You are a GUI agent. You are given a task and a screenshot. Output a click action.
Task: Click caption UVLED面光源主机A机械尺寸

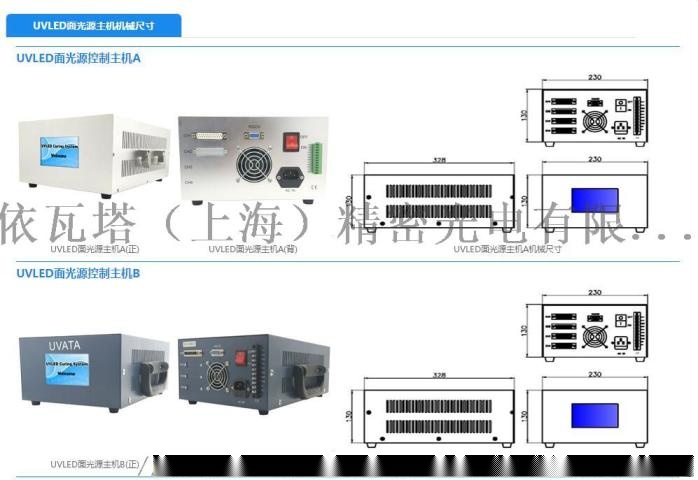507,249
